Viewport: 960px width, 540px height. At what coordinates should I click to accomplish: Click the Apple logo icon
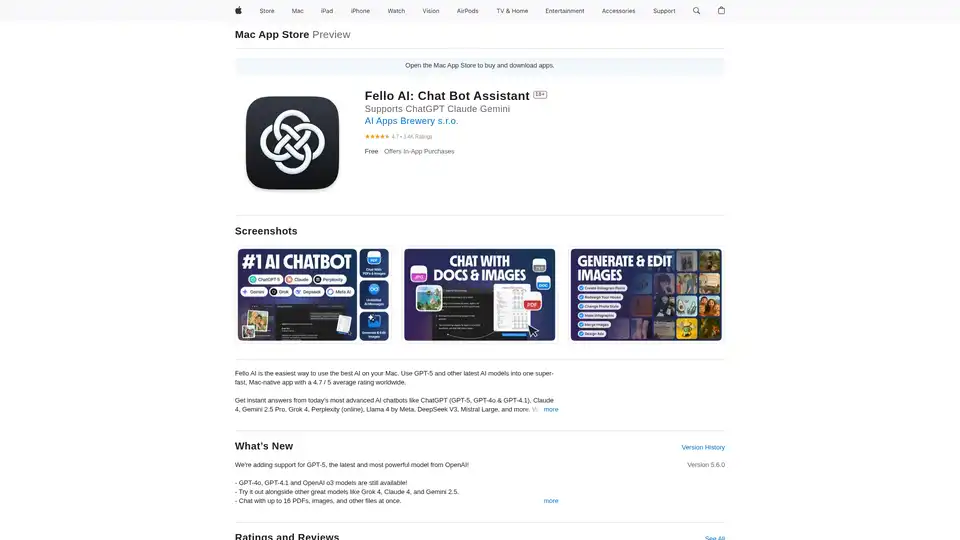(239, 11)
